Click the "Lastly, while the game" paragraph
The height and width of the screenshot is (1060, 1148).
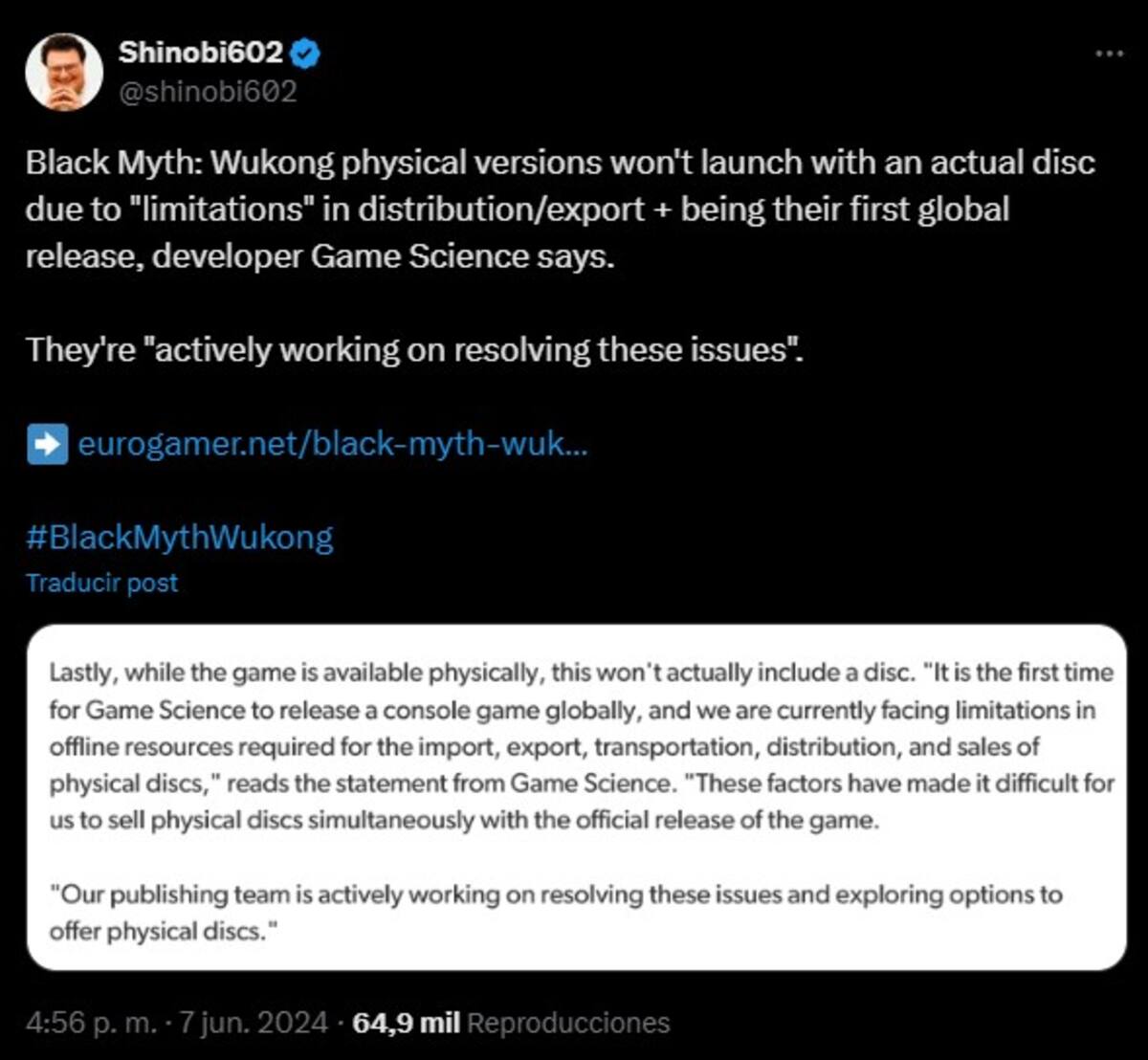pyautogui.click(x=582, y=746)
